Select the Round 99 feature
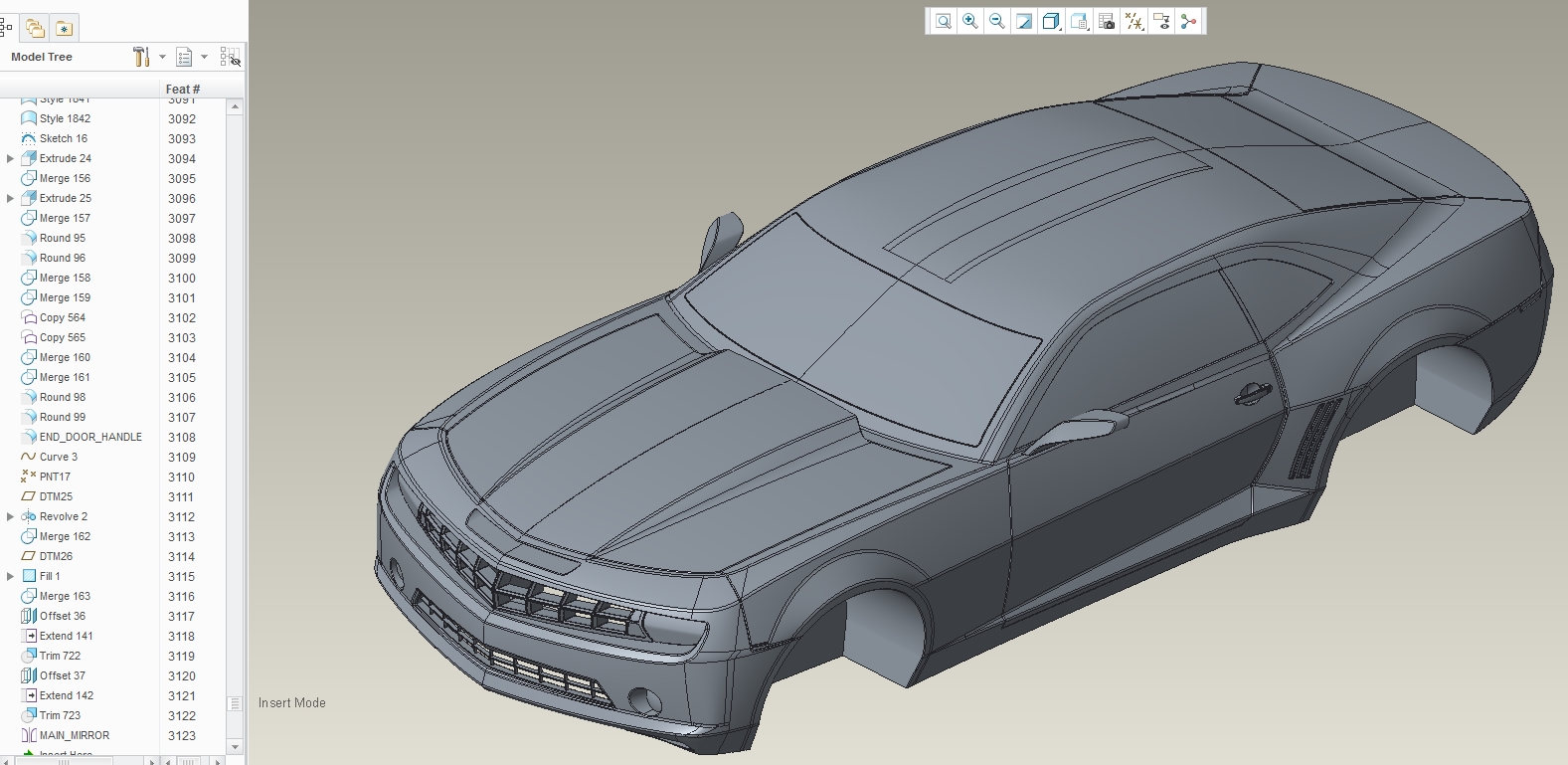Image resolution: width=1568 pixels, height=765 pixels. click(62, 417)
